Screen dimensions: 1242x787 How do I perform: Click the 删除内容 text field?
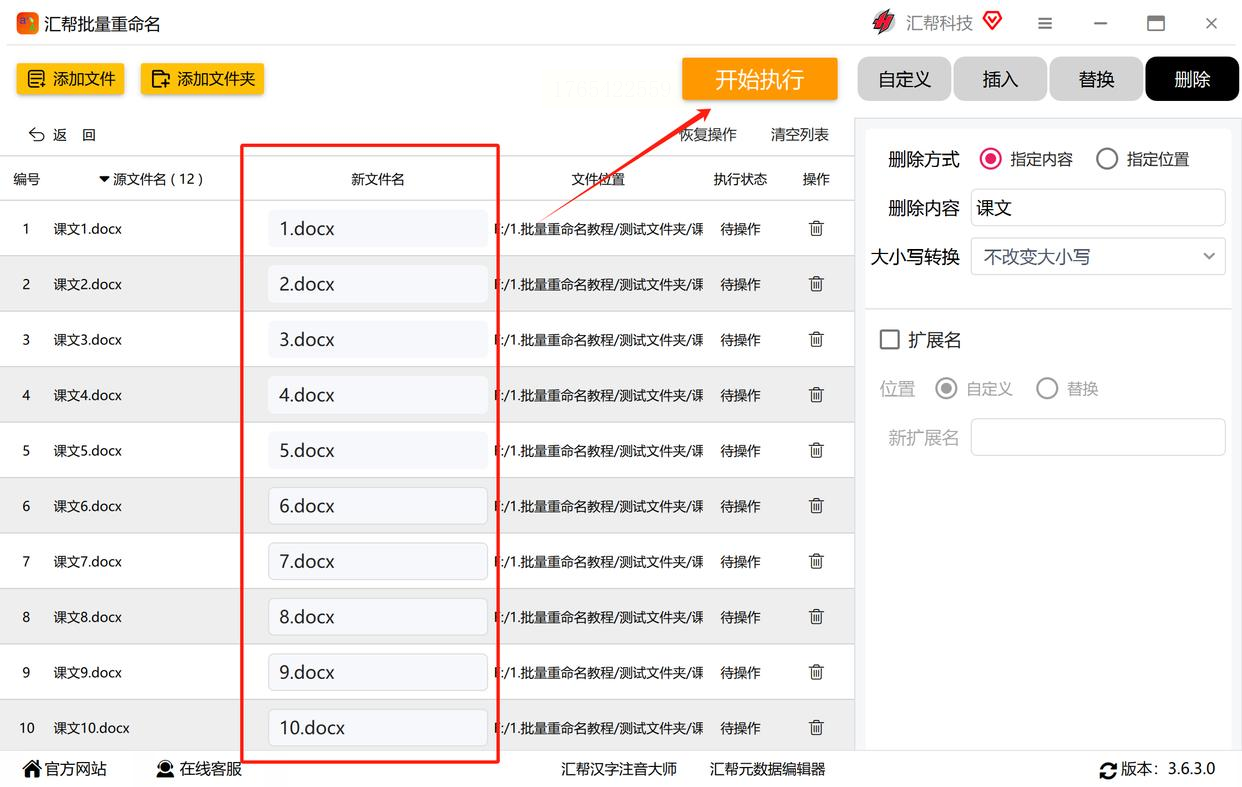(x=1097, y=208)
